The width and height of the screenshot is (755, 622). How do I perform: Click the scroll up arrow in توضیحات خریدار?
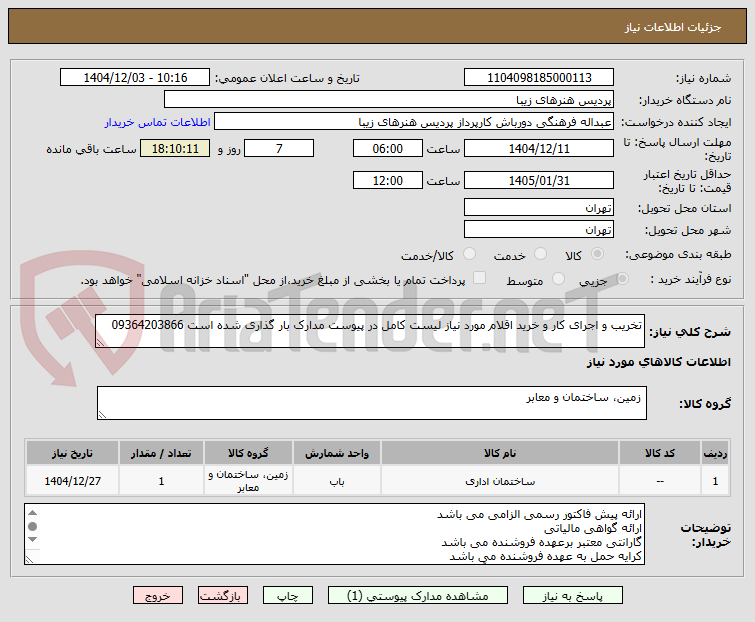pos(32,513)
